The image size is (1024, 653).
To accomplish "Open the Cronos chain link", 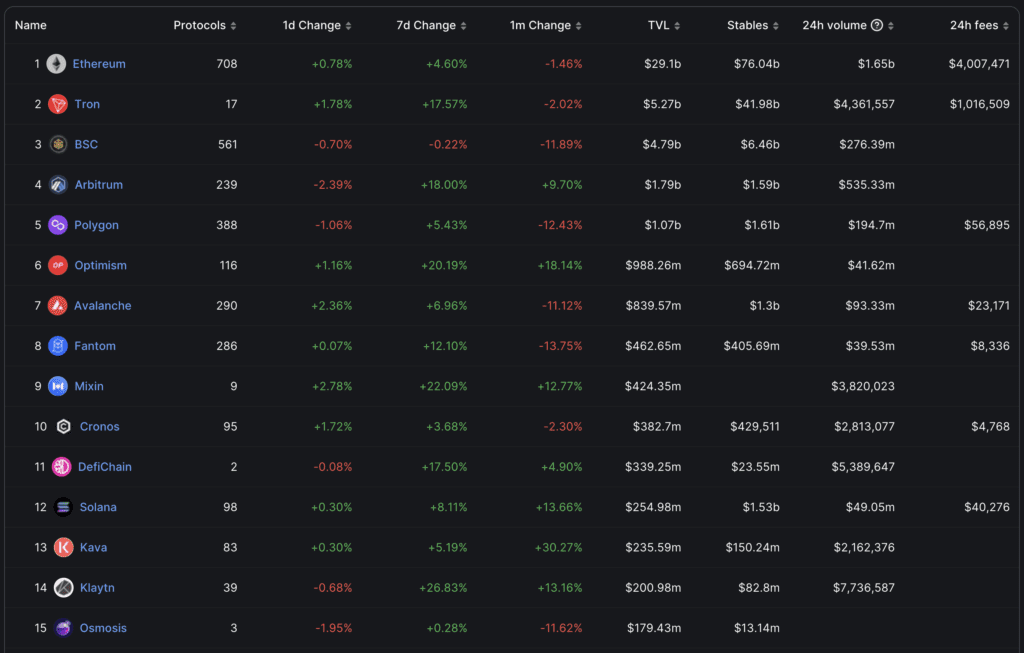I will click(x=99, y=426).
